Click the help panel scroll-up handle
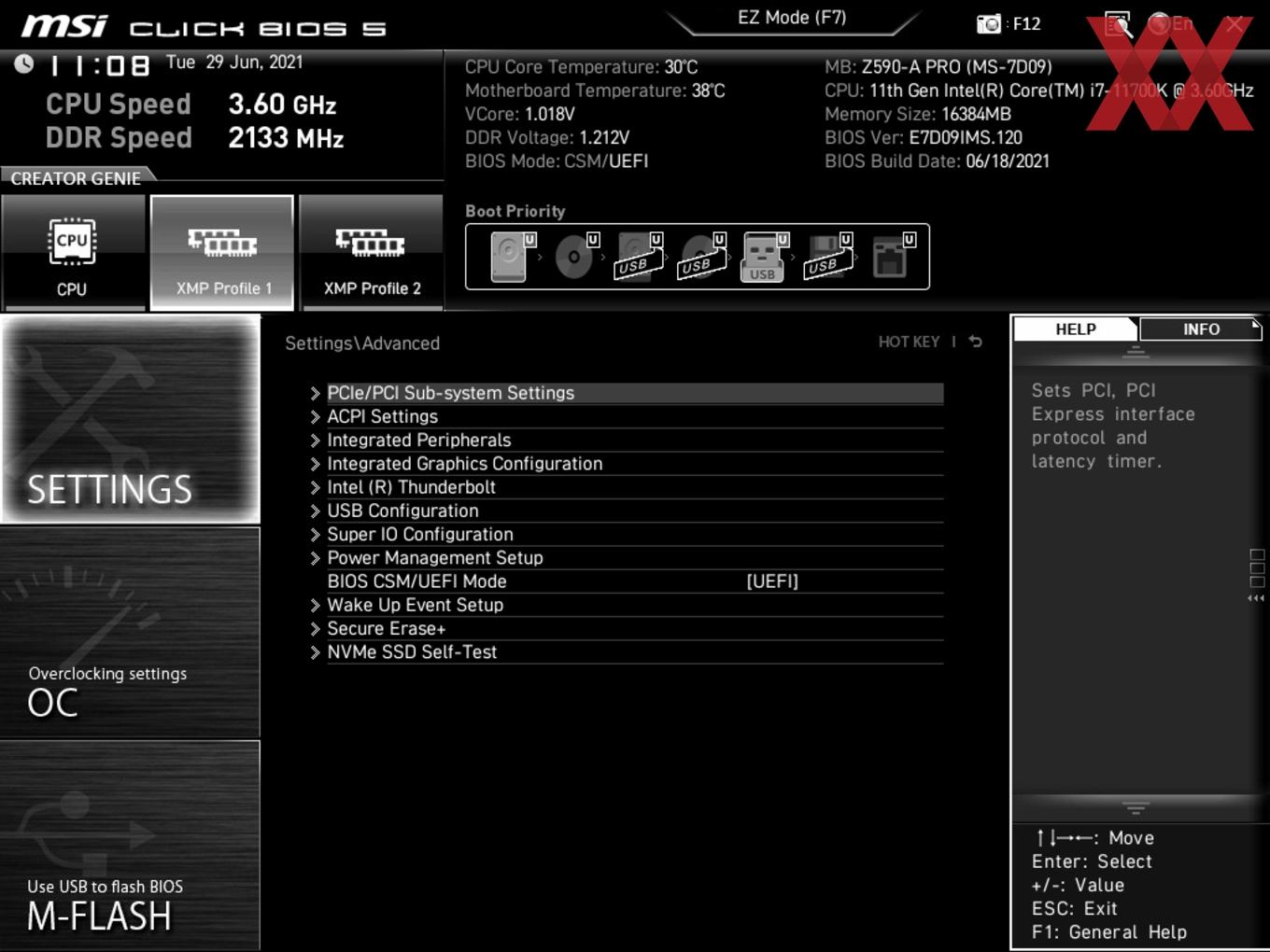The image size is (1270, 952). pos(1136,353)
